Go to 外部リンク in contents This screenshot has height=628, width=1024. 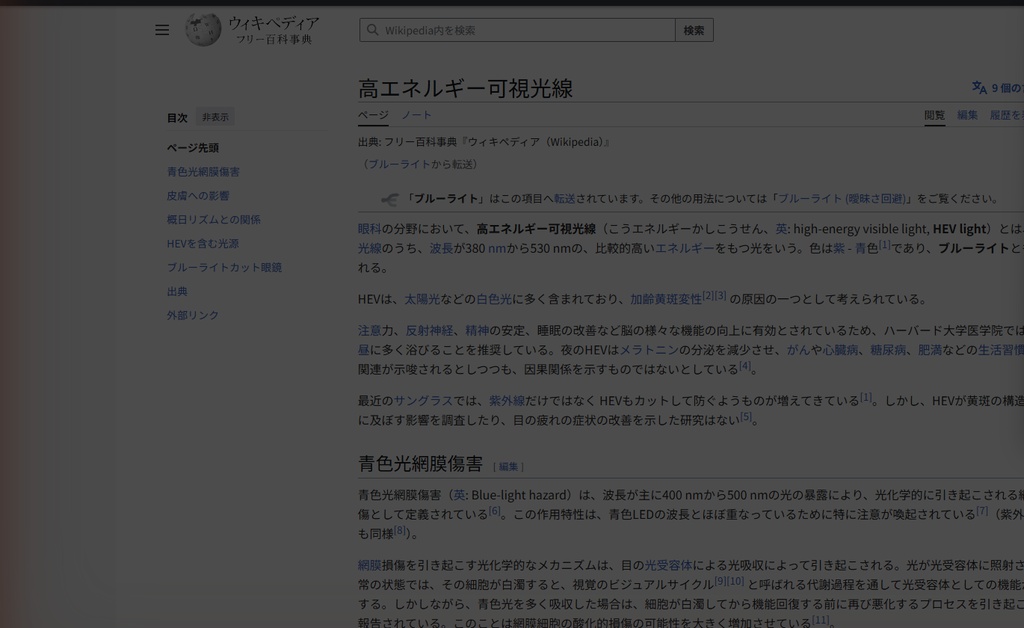[x=193, y=315]
